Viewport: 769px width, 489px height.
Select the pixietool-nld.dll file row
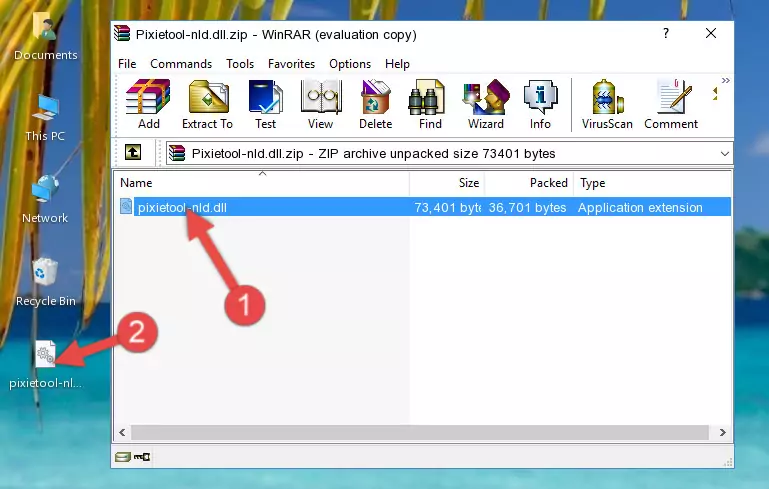423,207
